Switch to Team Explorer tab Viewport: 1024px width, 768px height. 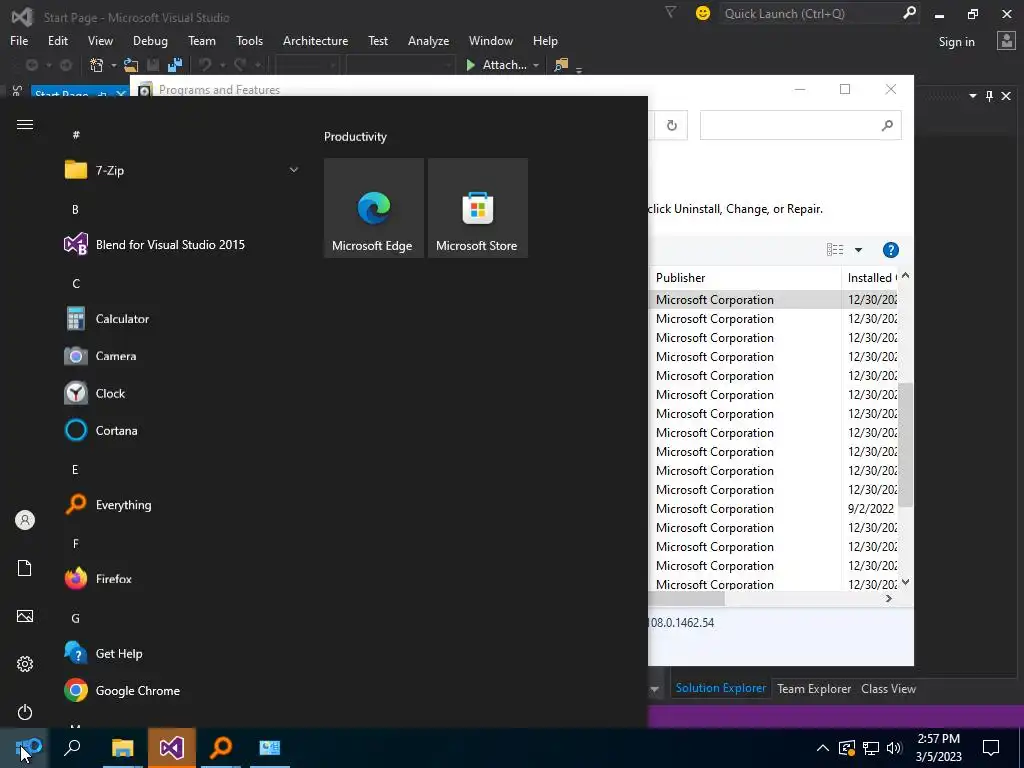click(x=814, y=689)
